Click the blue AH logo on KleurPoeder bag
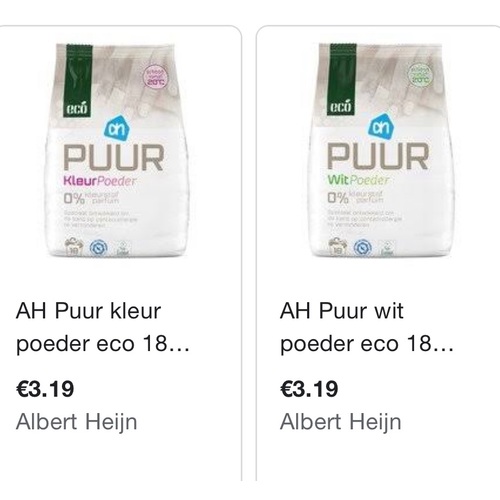 point(116,129)
